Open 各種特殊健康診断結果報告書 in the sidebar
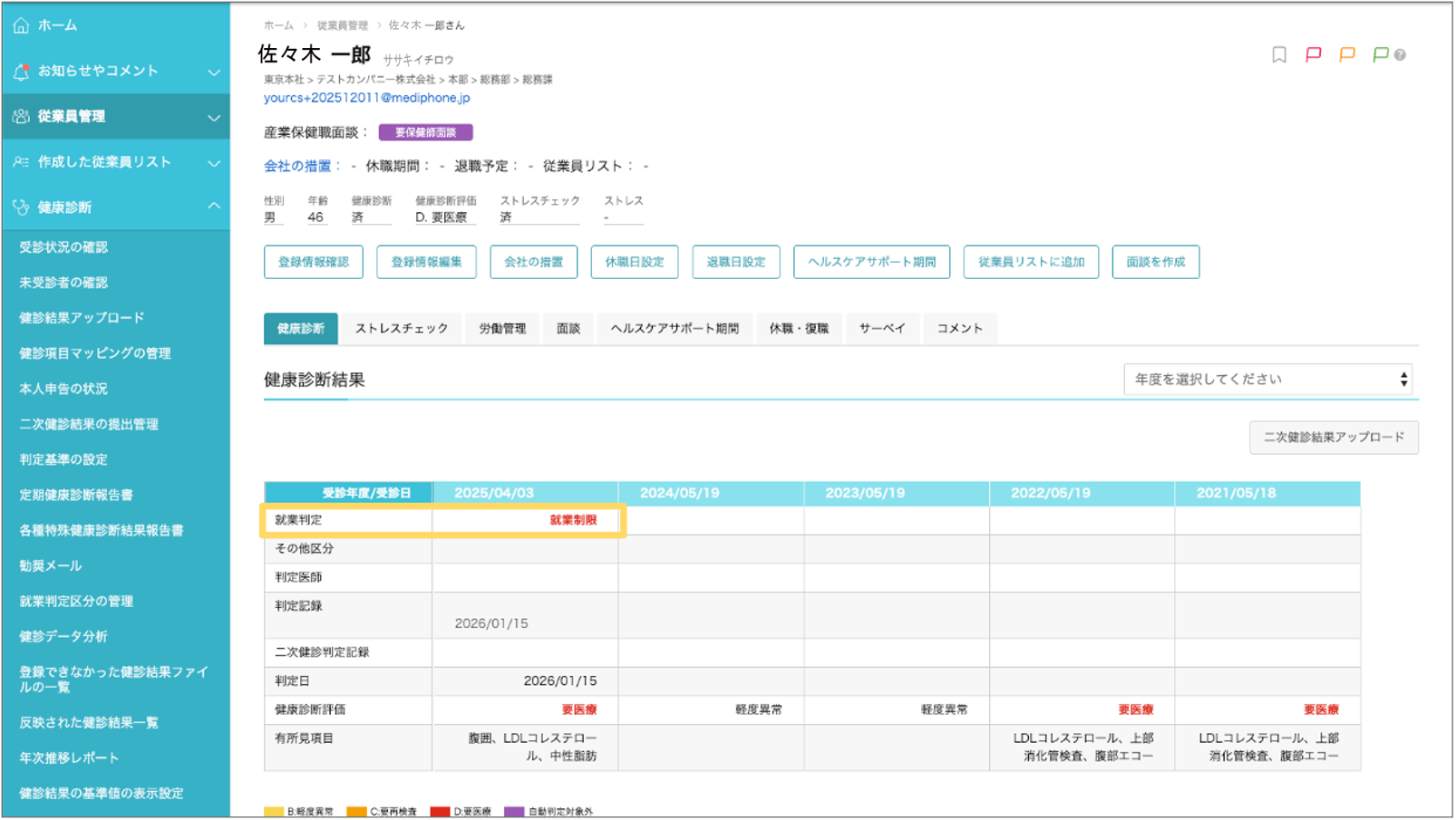 [x=102, y=530]
